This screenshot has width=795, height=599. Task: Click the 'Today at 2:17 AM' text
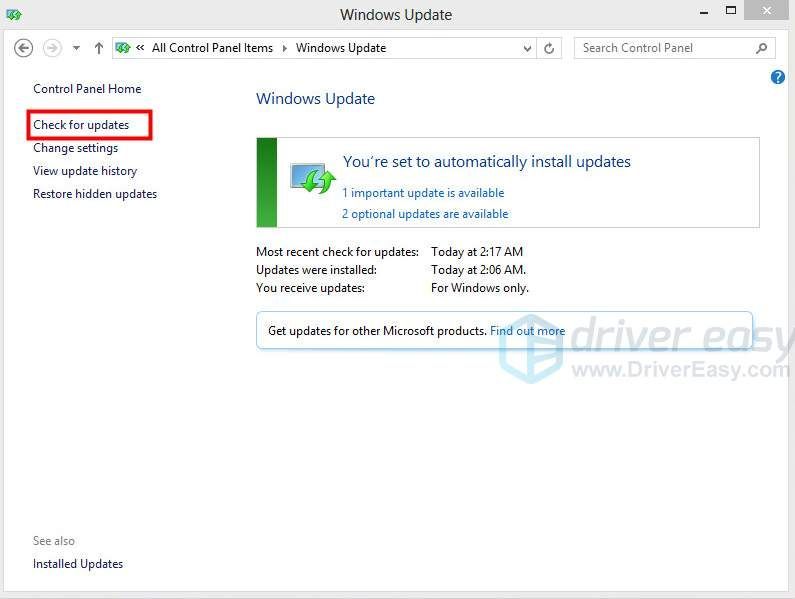477,252
